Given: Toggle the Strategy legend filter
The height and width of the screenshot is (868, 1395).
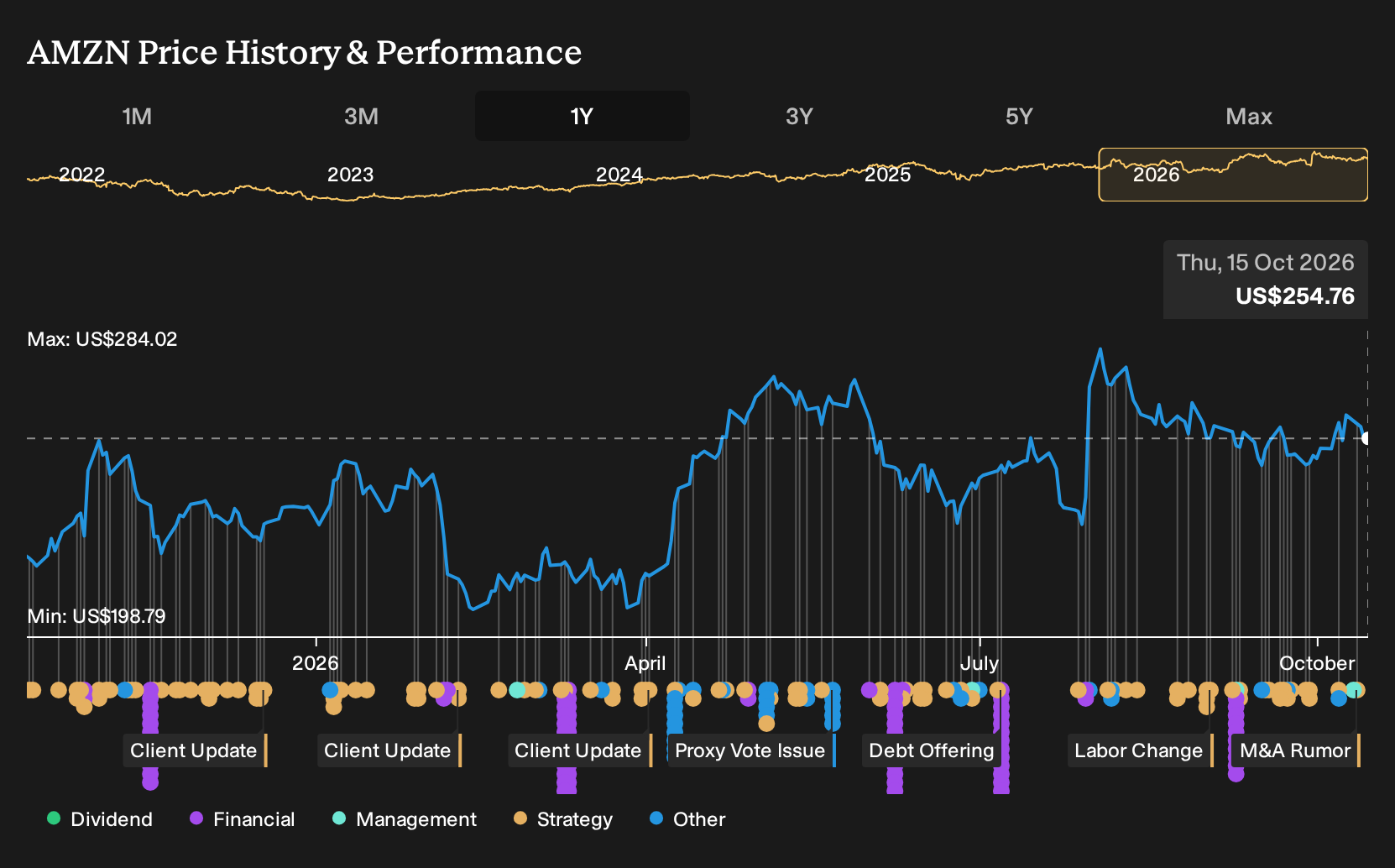Looking at the screenshot, I should pyautogui.click(x=563, y=819).
